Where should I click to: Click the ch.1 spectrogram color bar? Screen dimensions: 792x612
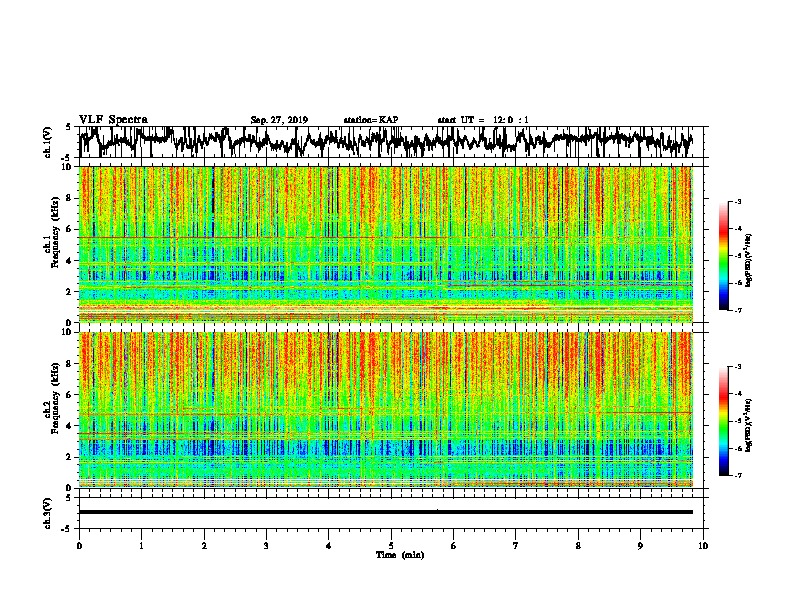coord(723,256)
